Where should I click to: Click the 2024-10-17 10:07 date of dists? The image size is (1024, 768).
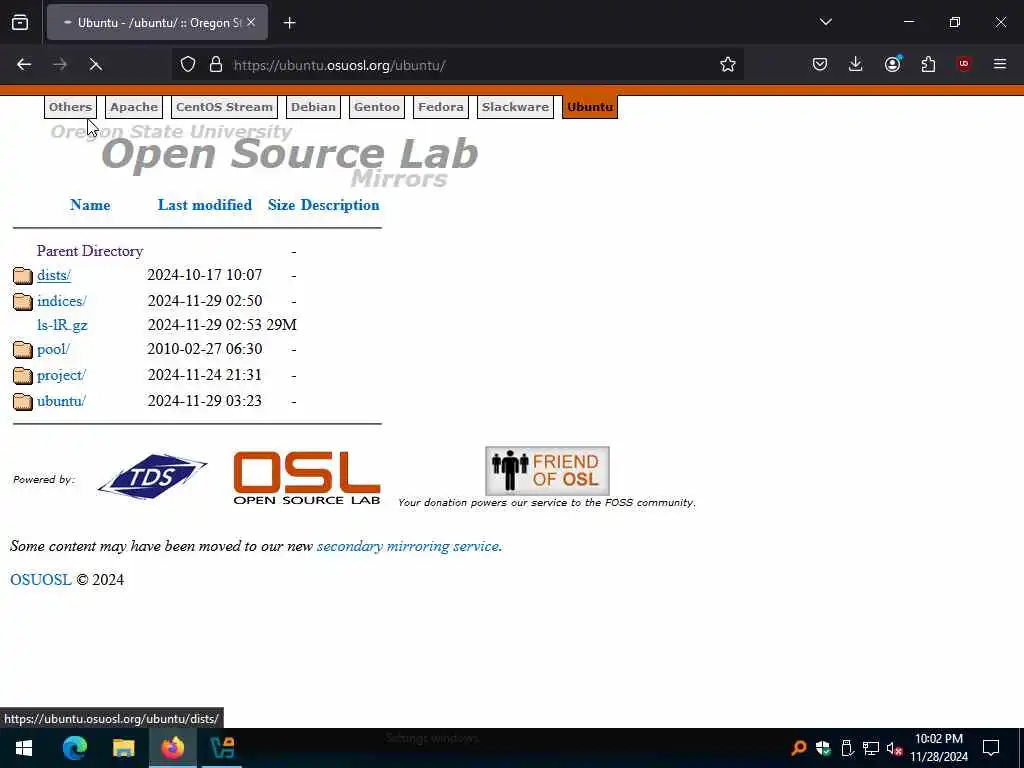pos(204,275)
